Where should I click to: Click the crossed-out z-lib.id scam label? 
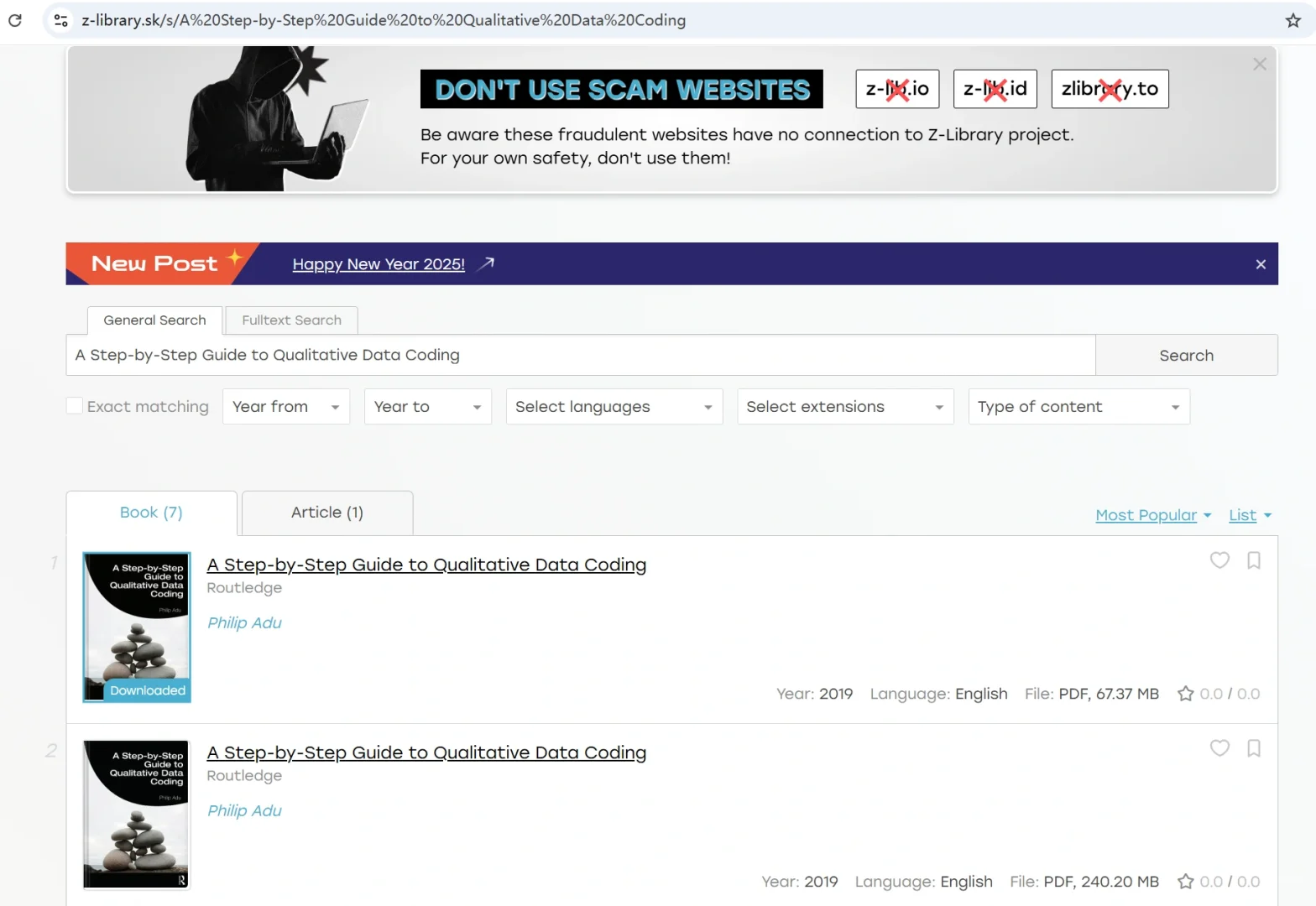tap(995, 89)
